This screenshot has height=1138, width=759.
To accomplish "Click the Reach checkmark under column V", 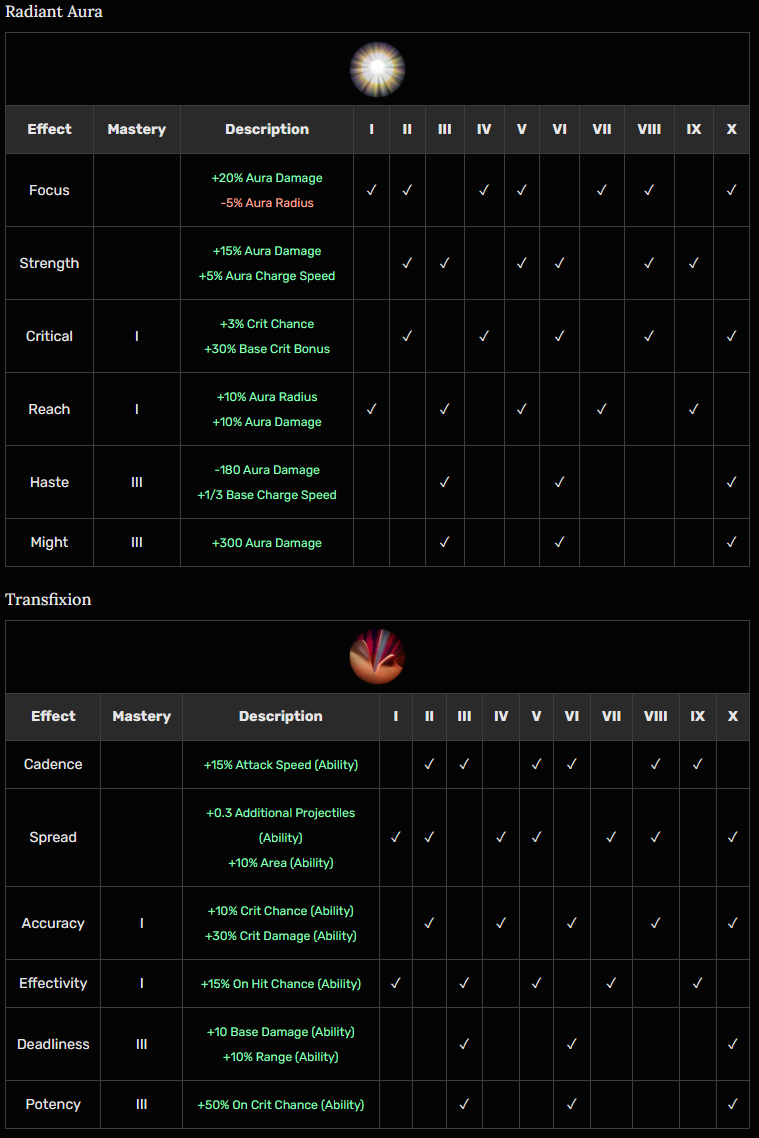I will 521,409.
